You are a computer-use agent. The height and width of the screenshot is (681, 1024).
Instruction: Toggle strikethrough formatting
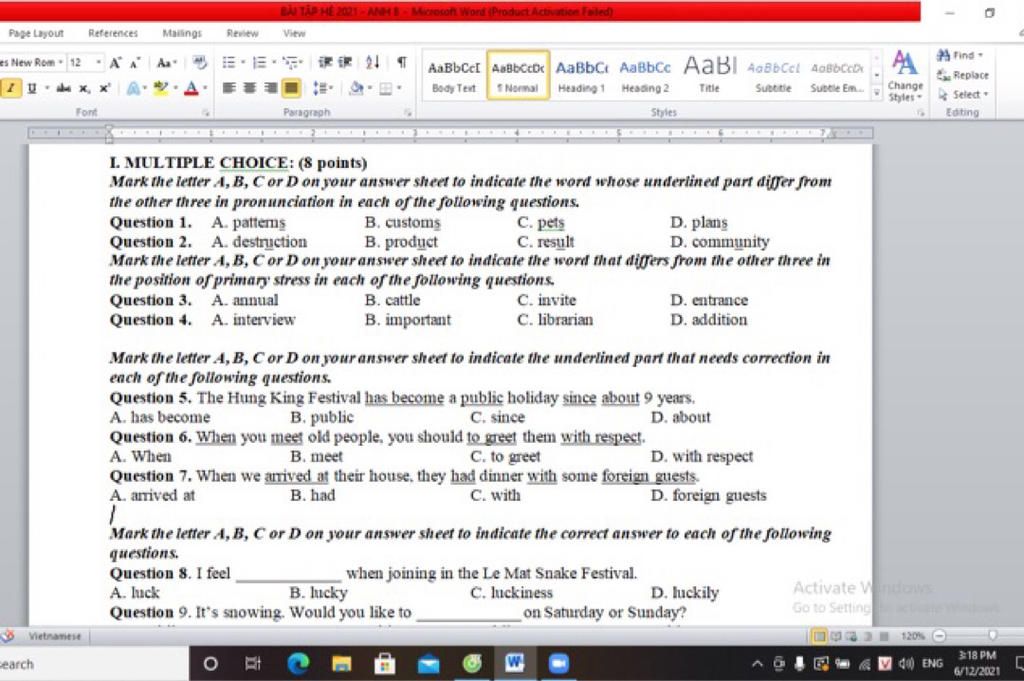click(63, 88)
